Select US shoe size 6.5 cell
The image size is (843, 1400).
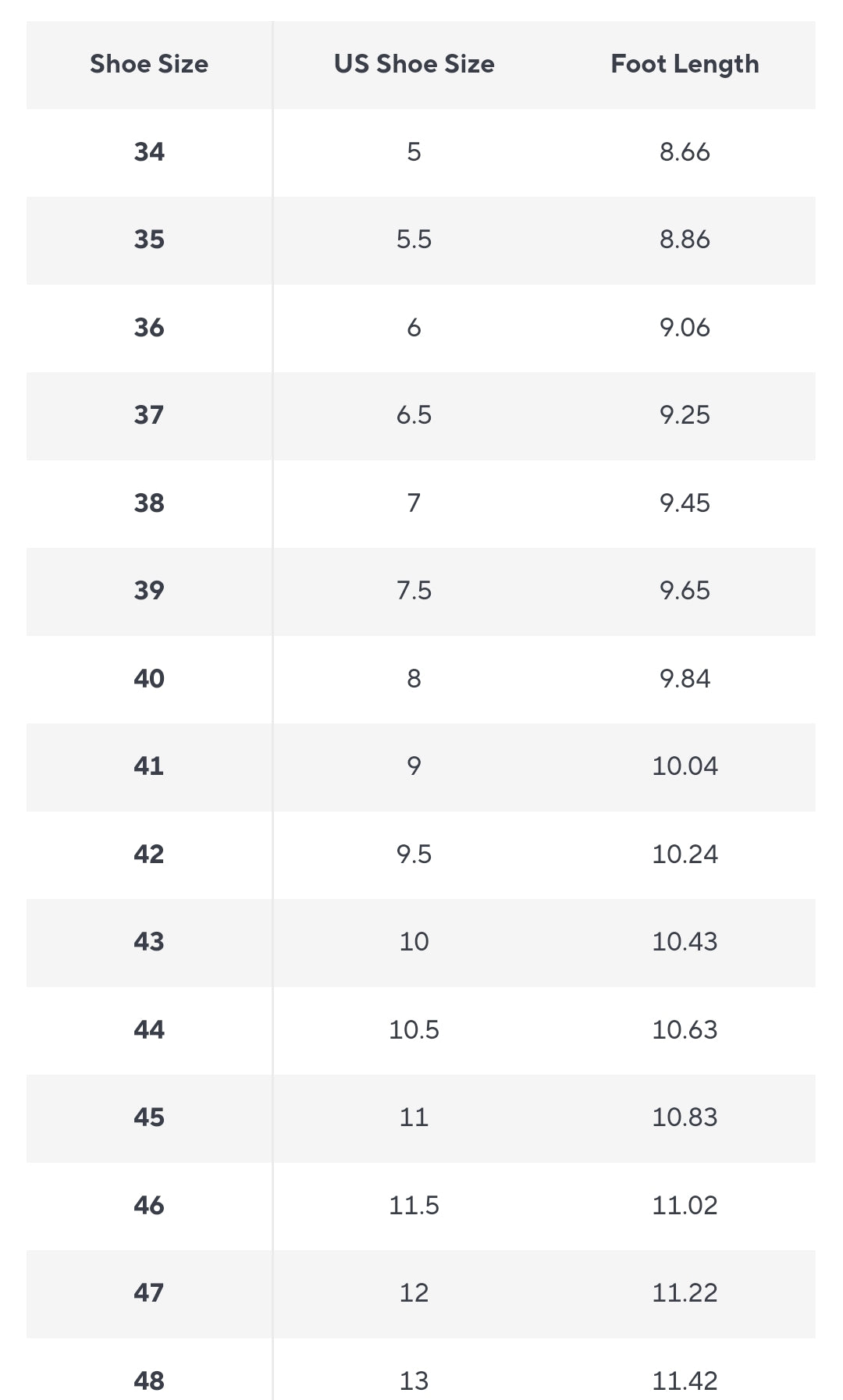[x=414, y=414]
